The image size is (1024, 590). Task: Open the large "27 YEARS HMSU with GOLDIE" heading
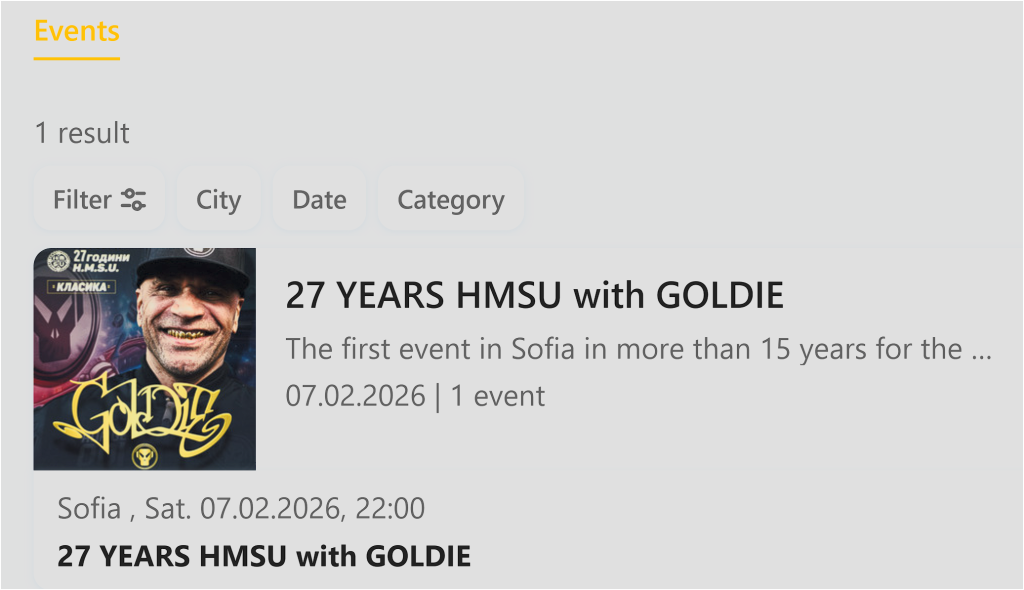click(x=535, y=296)
